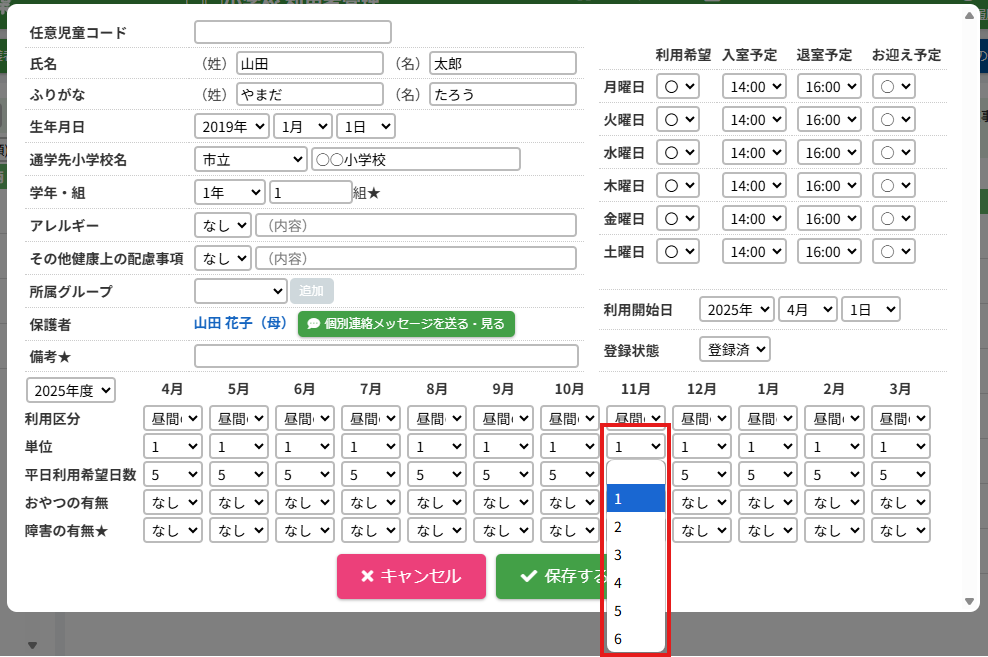
Task: Open Friday pickup plan selector
Action: [893, 219]
